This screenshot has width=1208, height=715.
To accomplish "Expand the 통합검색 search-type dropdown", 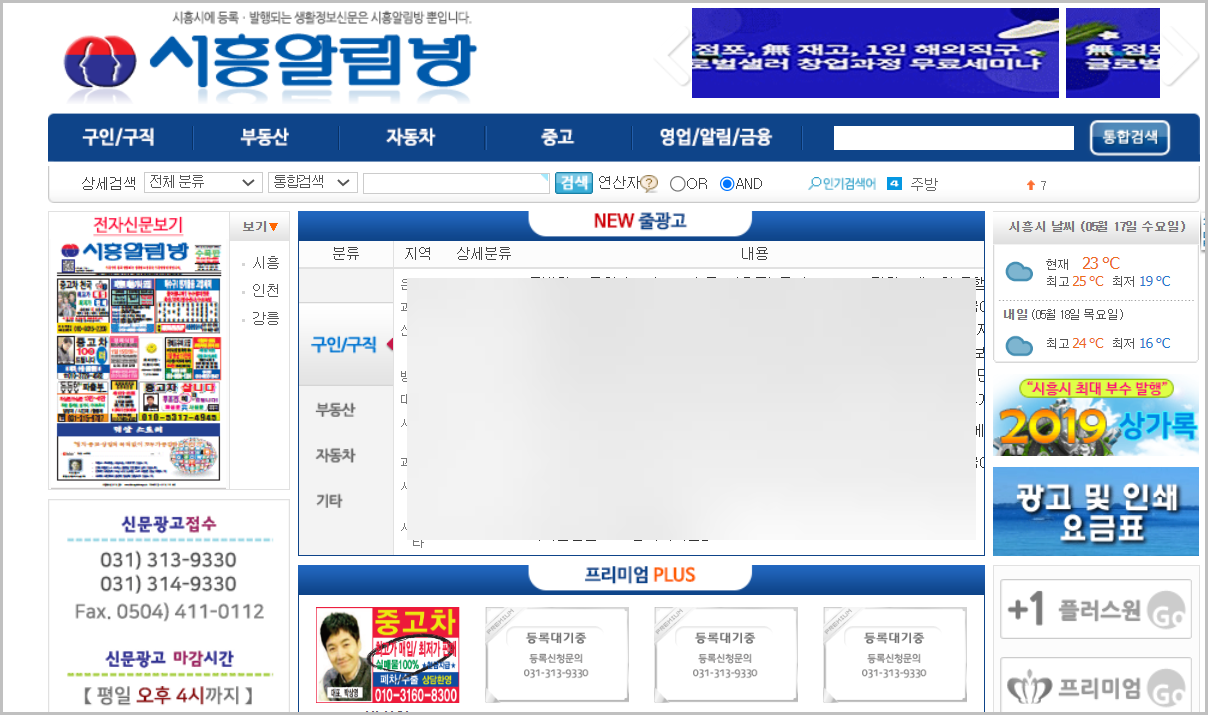I will tap(313, 182).
